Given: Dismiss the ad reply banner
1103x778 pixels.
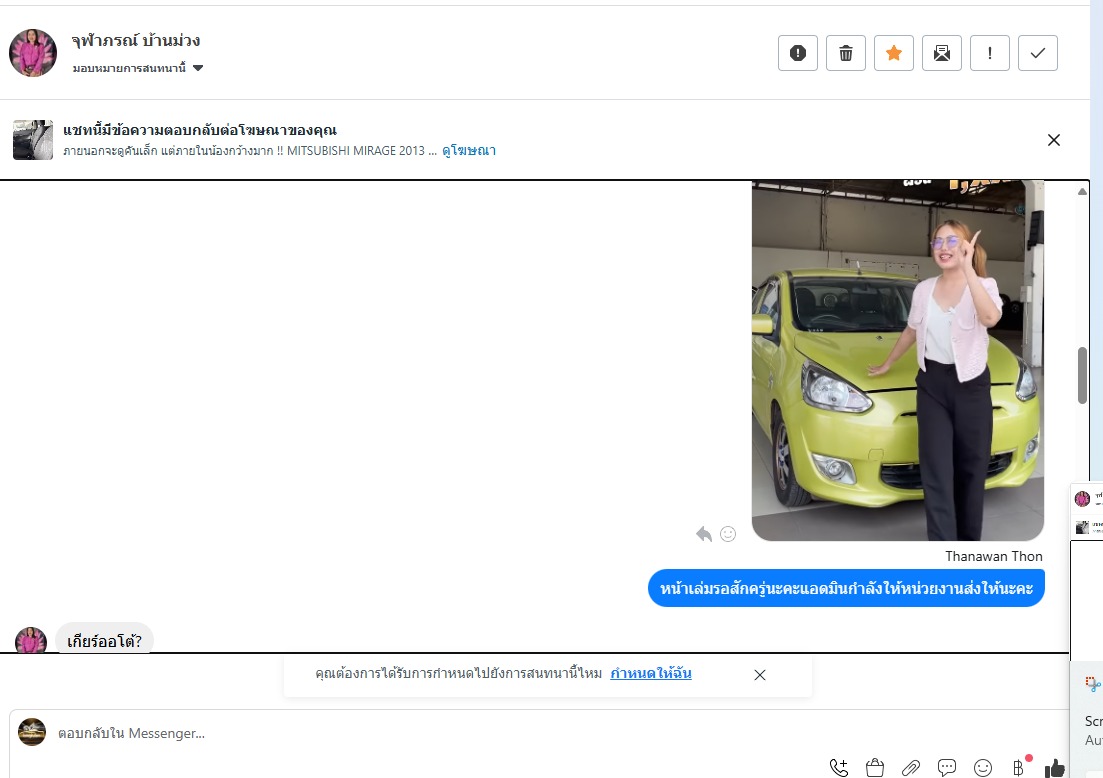Looking at the screenshot, I should (x=1053, y=140).
